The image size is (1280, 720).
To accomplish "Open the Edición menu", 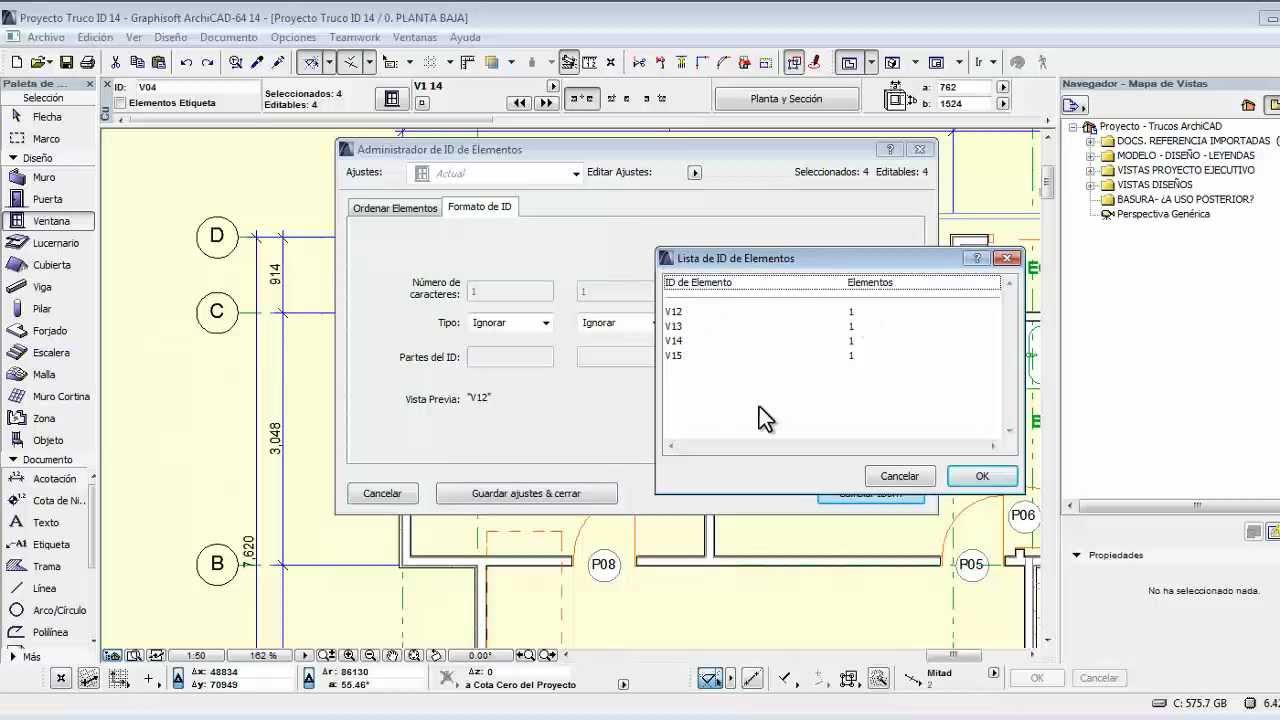I will 95,37.
